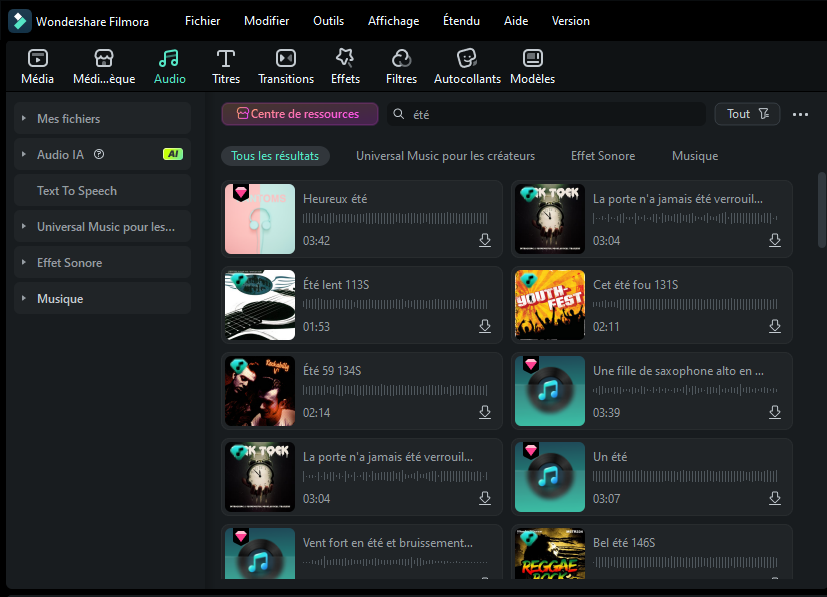
Task: Switch to the Titres panel icon
Action: pos(225,58)
